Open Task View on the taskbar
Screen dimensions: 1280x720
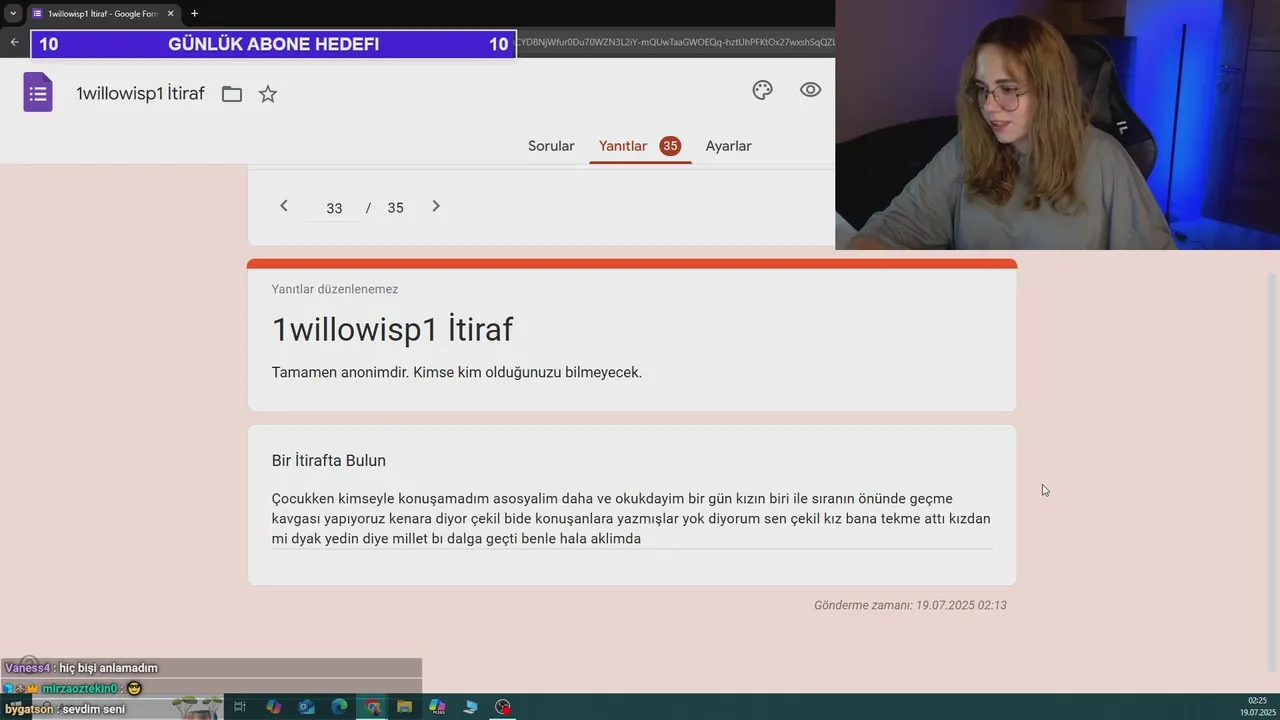240,707
